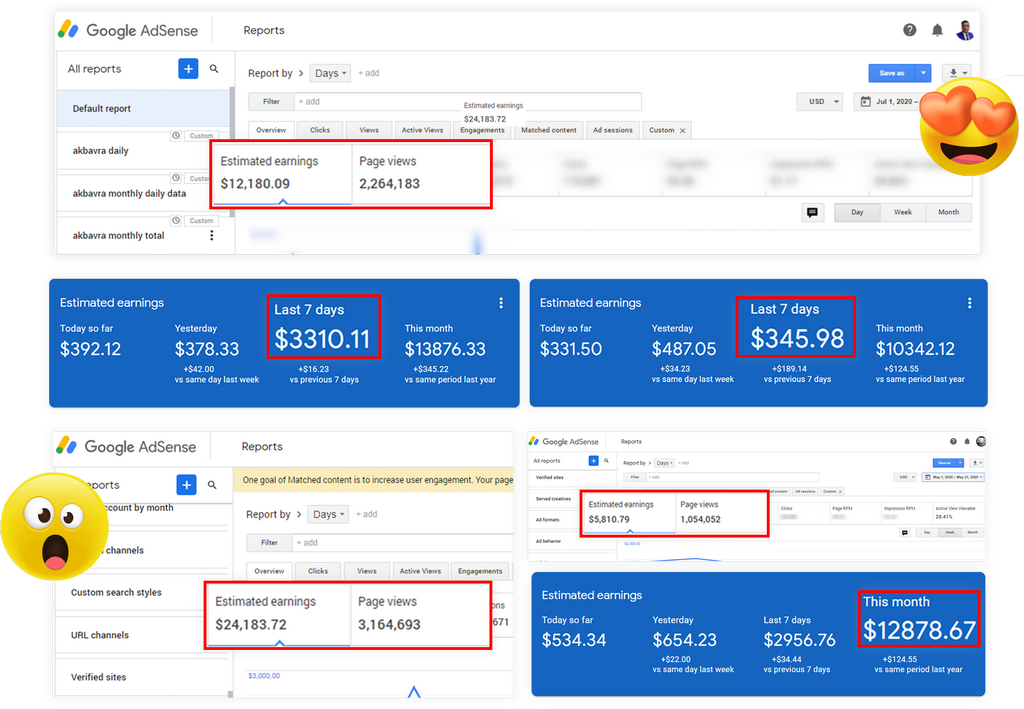Click the search magnifier above Default report
This screenshot has width=1024, height=709.
pyautogui.click(x=214, y=69)
